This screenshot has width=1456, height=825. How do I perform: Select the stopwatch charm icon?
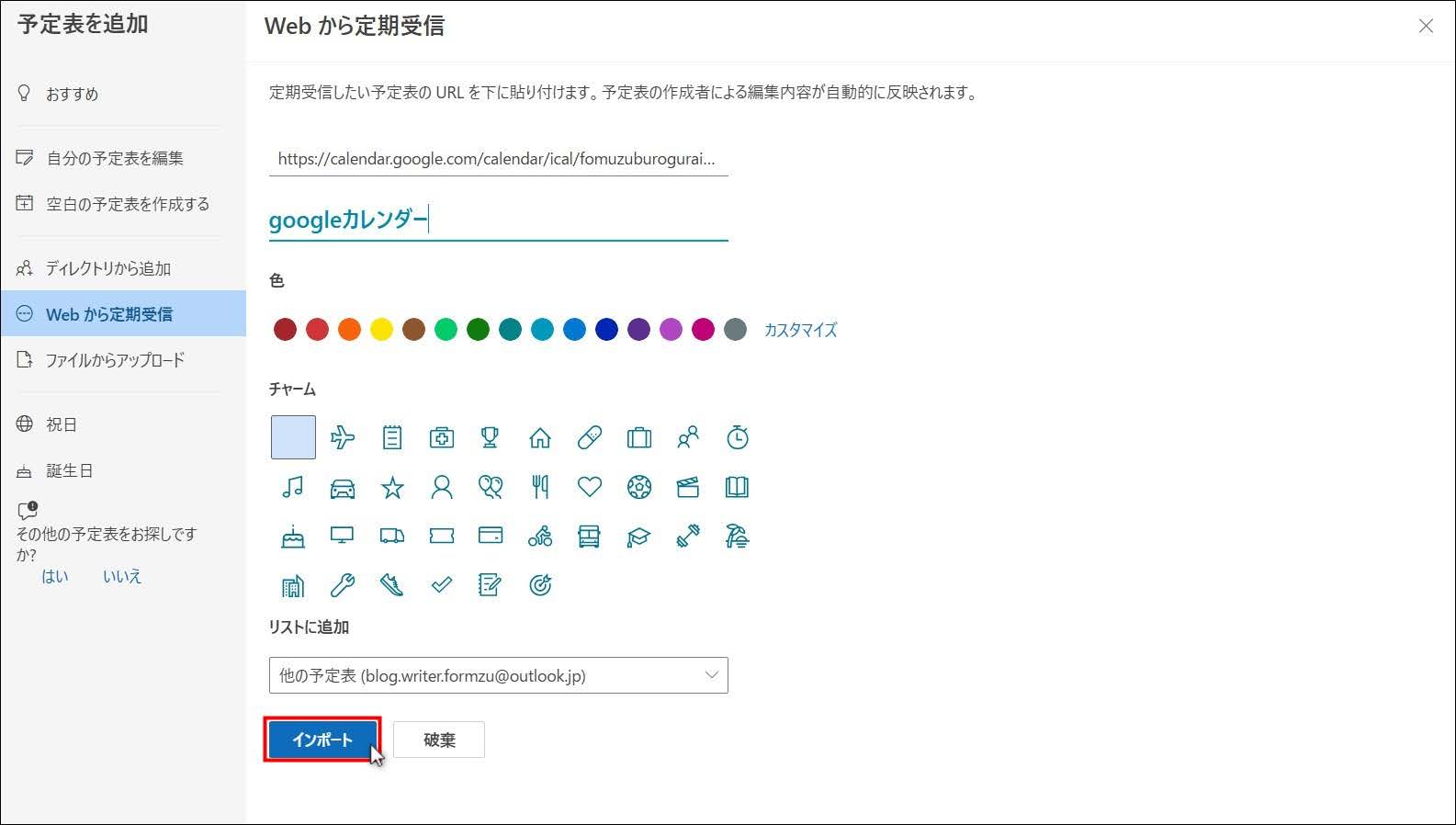[738, 437]
